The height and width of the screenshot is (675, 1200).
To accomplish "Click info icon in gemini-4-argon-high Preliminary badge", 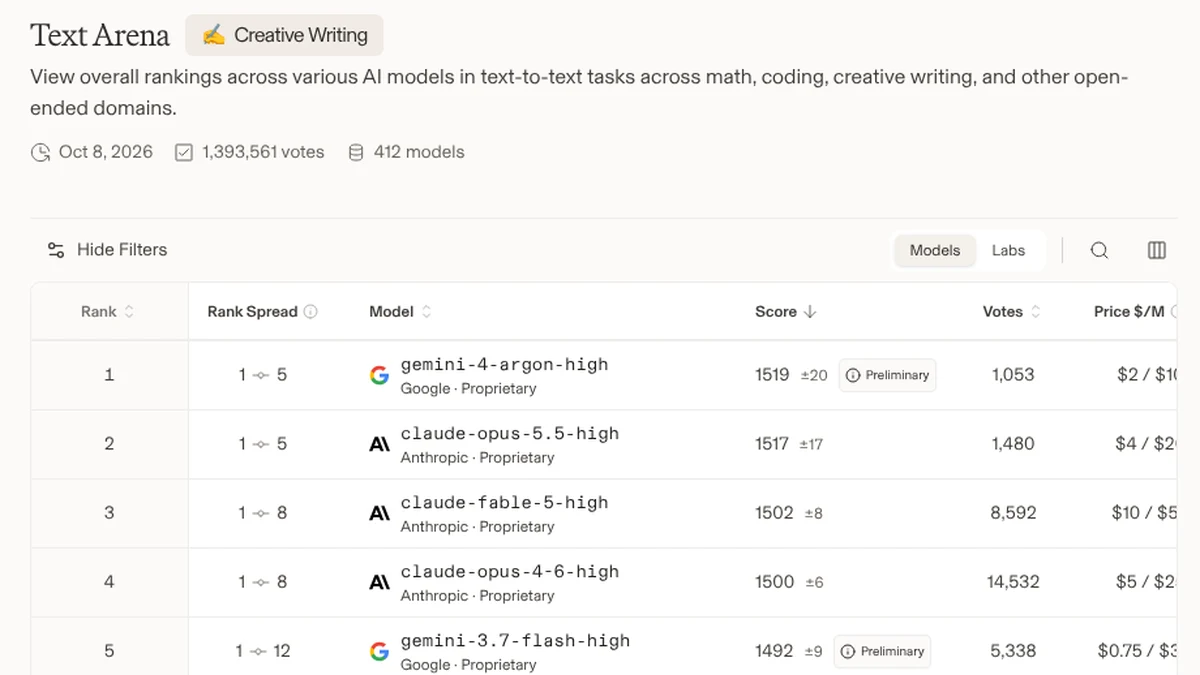I will (x=853, y=375).
